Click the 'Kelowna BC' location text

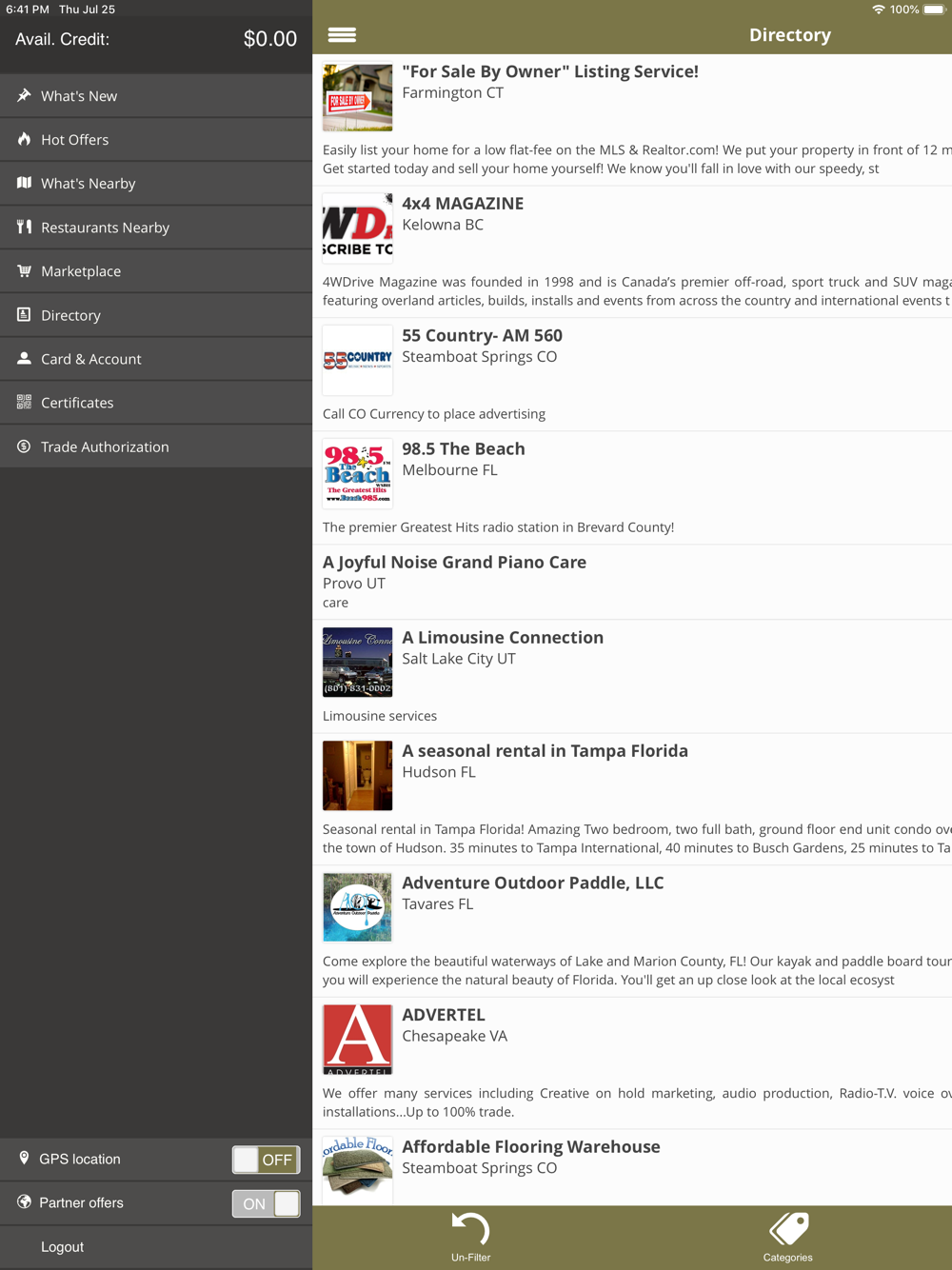point(443,225)
